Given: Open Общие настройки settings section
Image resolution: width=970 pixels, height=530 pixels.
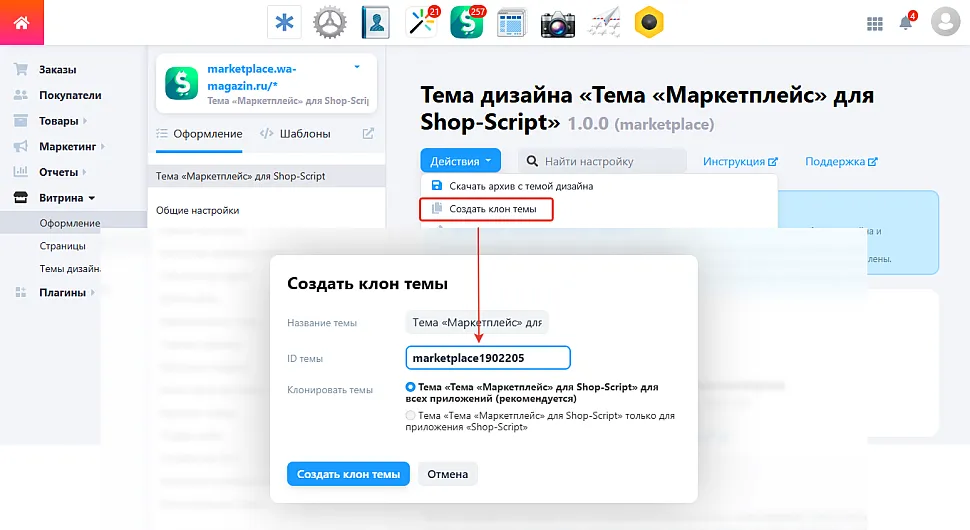Looking at the screenshot, I should tap(197, 210).
